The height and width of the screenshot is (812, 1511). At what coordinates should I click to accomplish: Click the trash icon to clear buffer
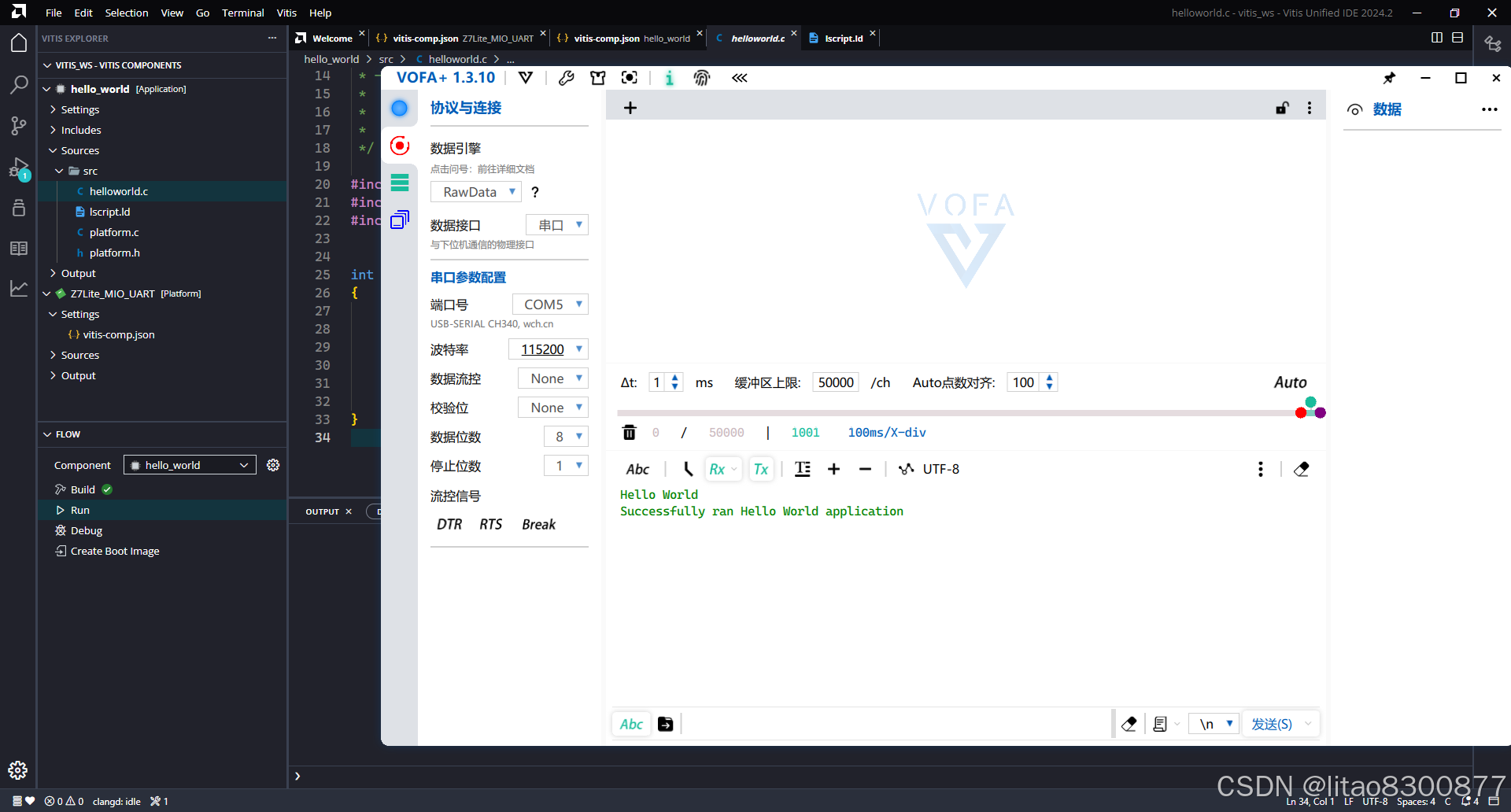click(629, 432)
